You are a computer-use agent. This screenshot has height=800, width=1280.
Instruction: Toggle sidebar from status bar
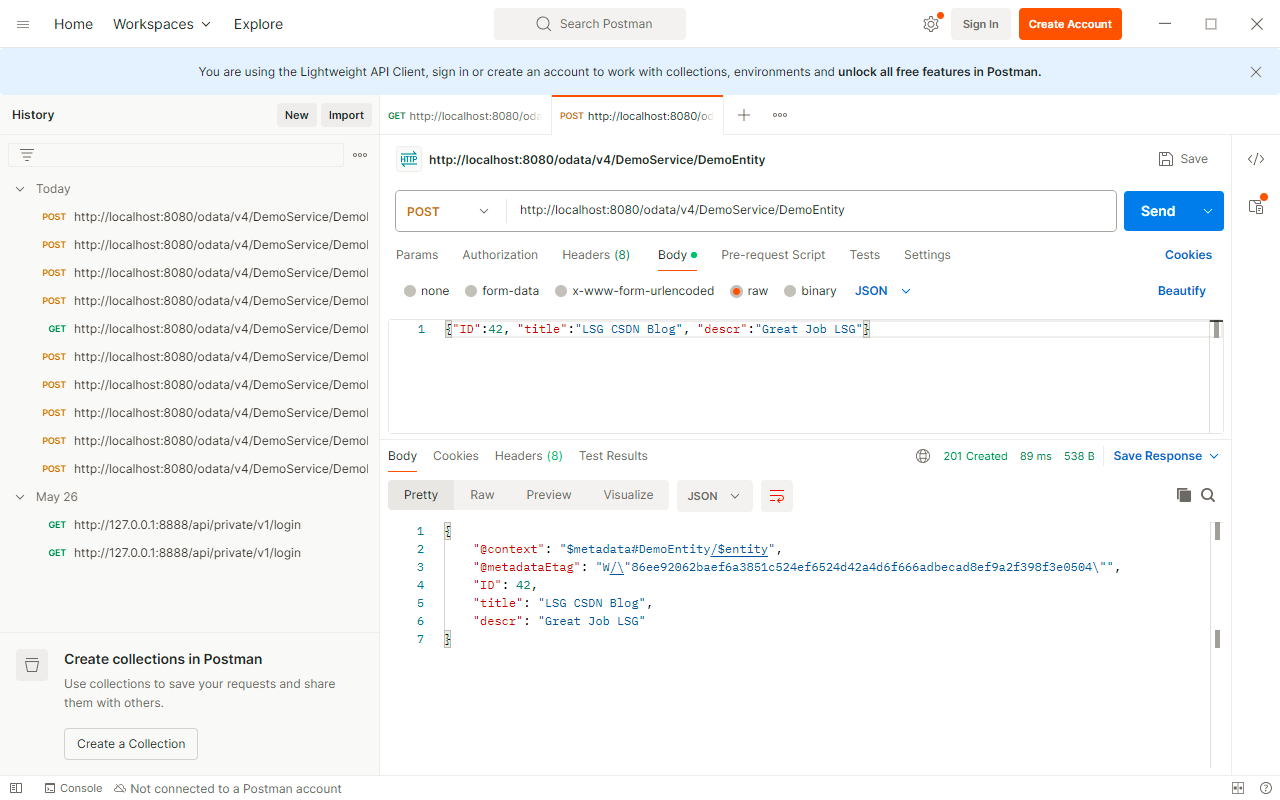[16, 788]
